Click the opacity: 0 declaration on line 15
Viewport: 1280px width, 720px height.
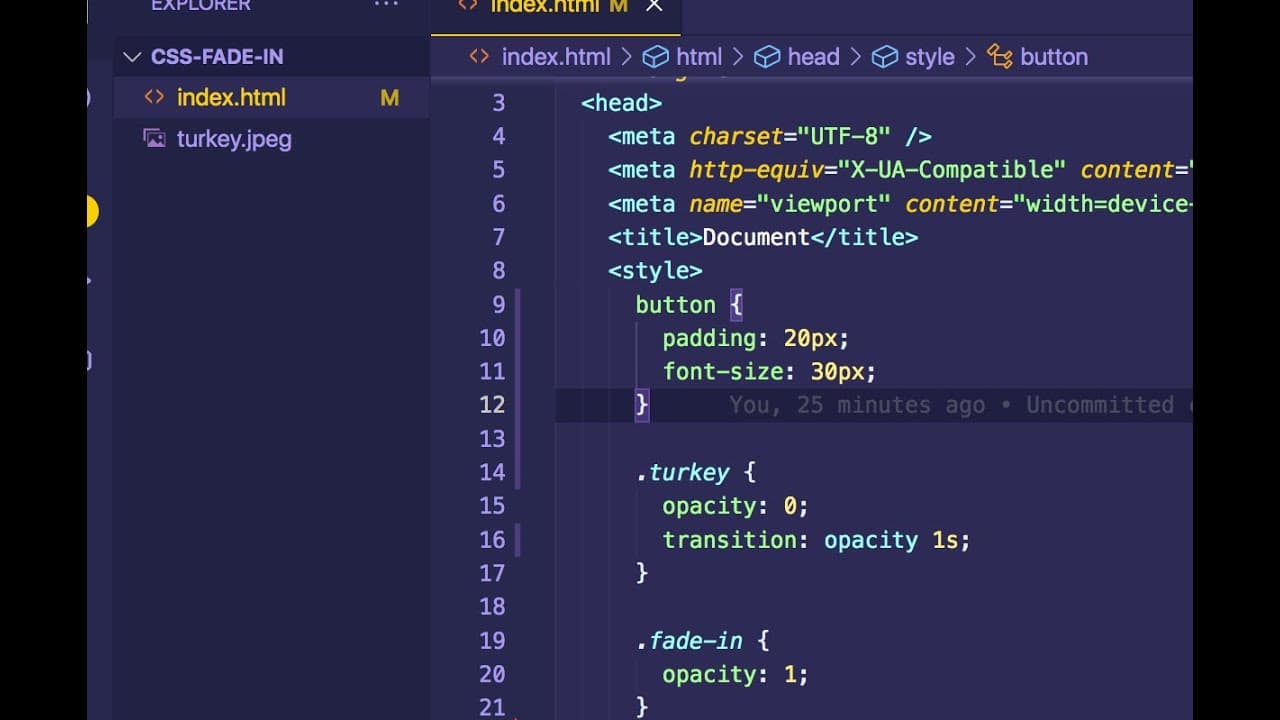click(735, 506)
